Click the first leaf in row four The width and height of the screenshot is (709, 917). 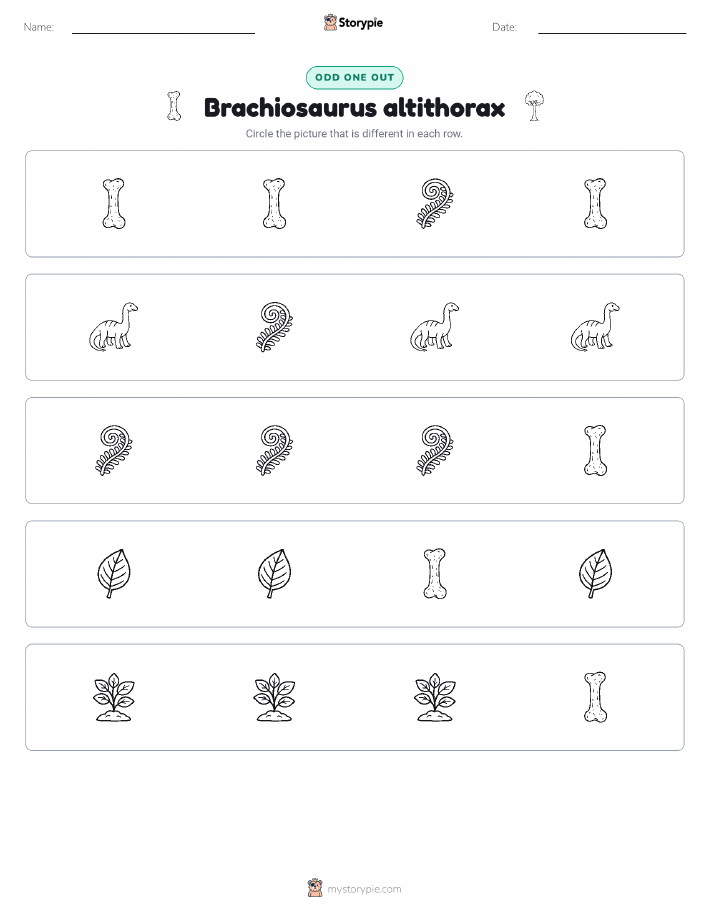[114, 574]
